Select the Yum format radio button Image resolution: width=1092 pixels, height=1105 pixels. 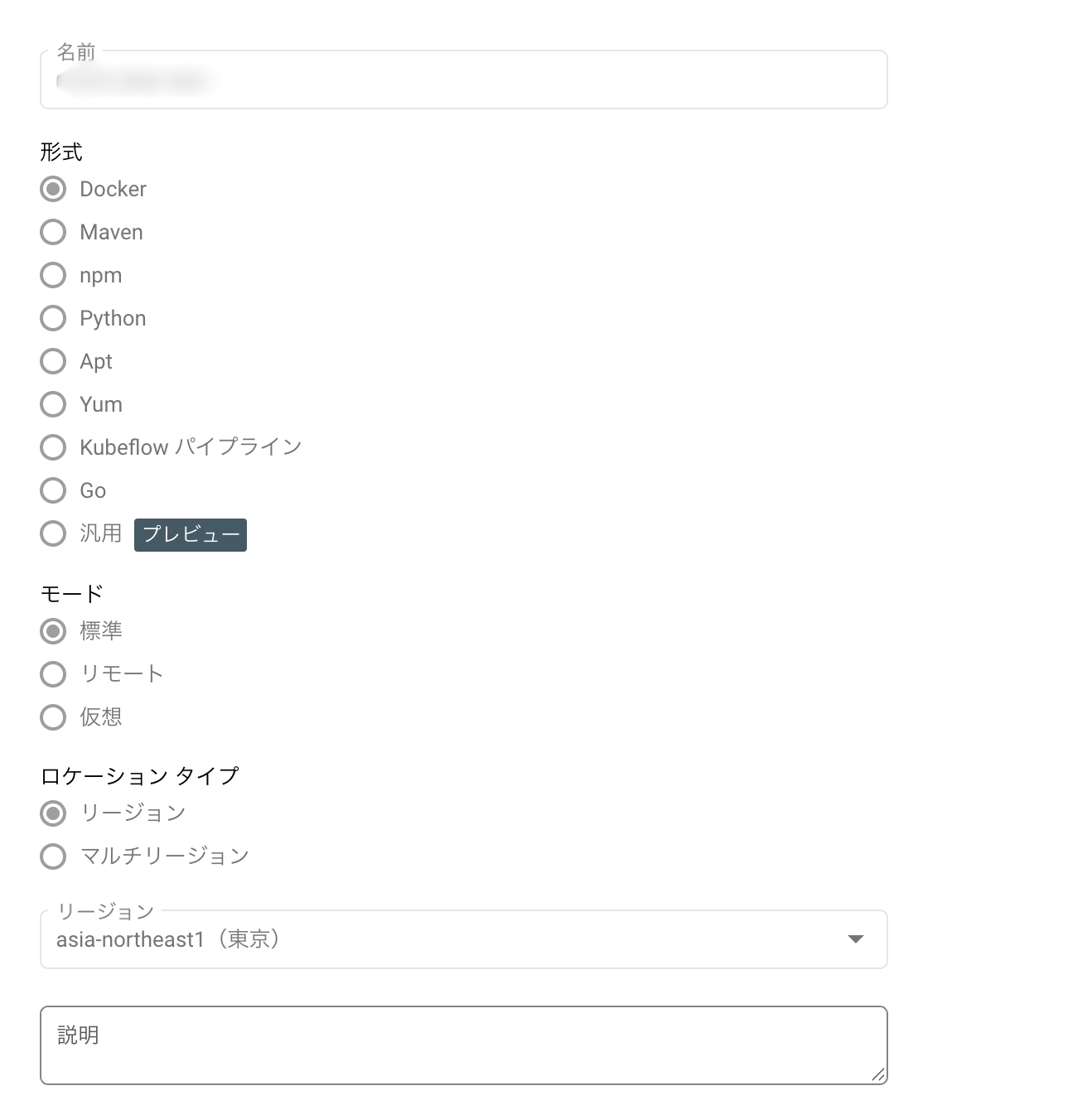(x=53, y=404)
